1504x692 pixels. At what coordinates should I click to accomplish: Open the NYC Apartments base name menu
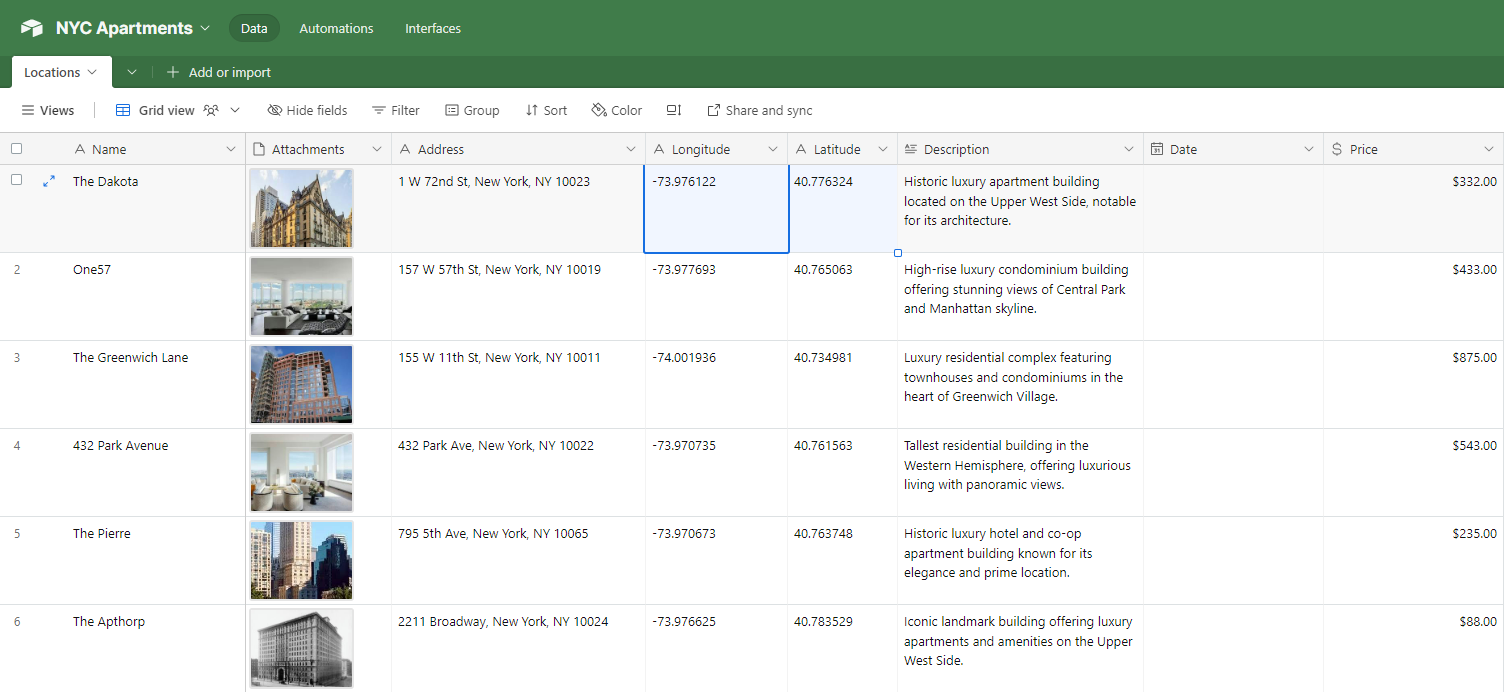pos(133,28)
